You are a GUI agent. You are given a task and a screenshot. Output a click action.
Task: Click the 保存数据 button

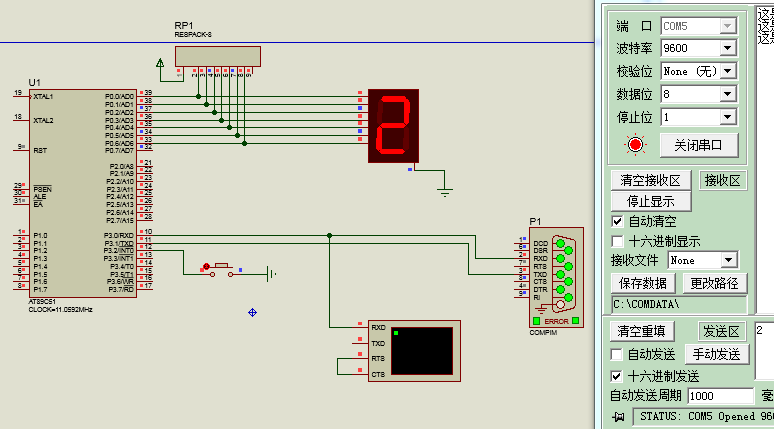[x=643, y=283]
